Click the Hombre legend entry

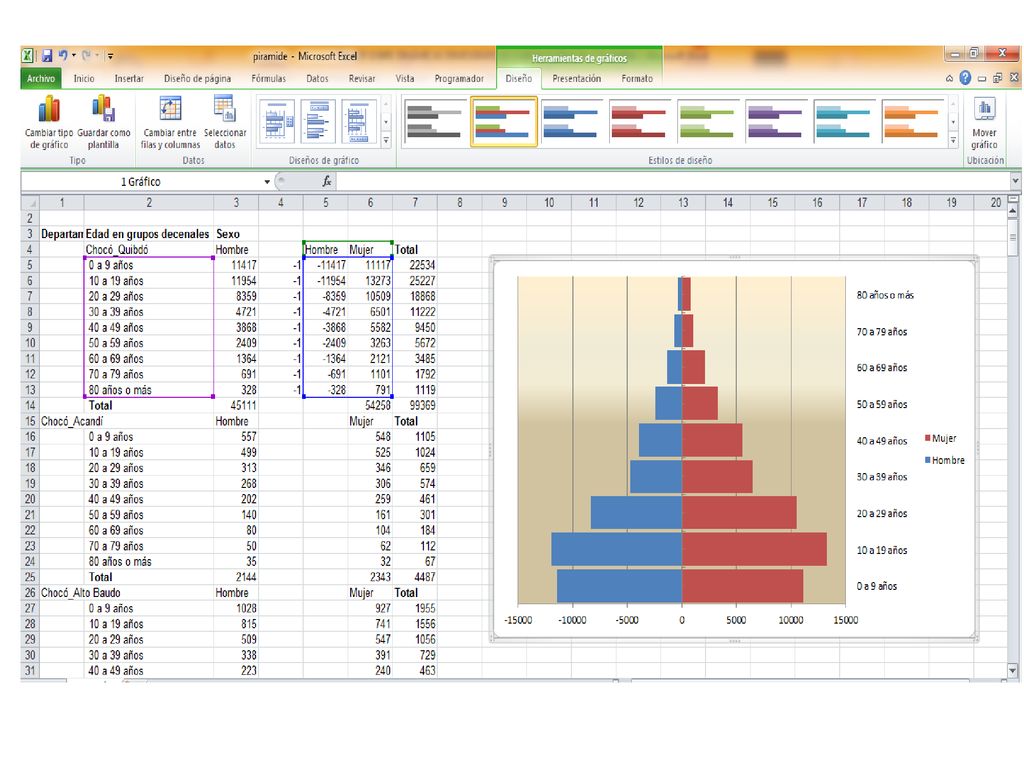point(945,460)
